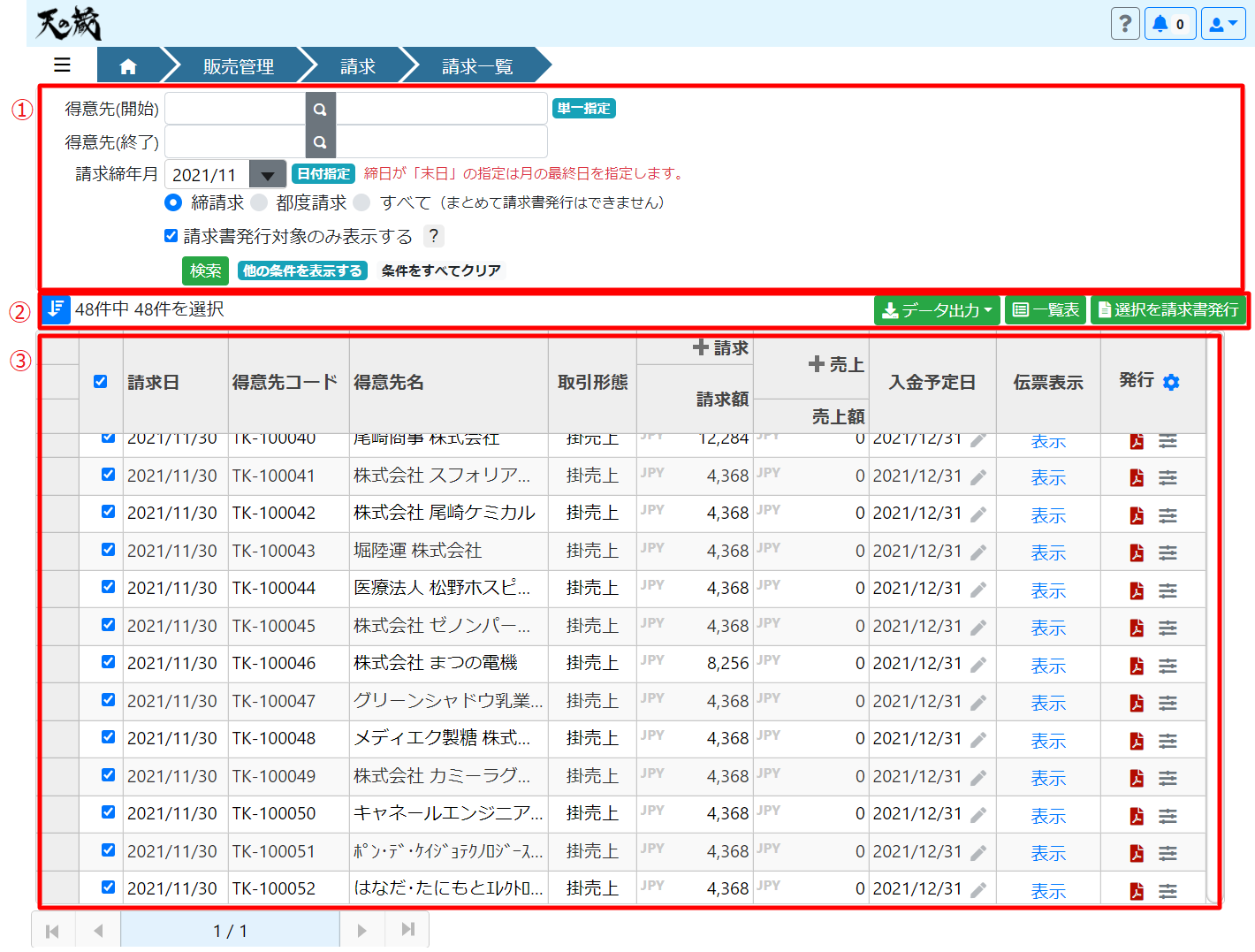Open PDF for TK-100042 row
The image size is (1255, 952).
1137,515
